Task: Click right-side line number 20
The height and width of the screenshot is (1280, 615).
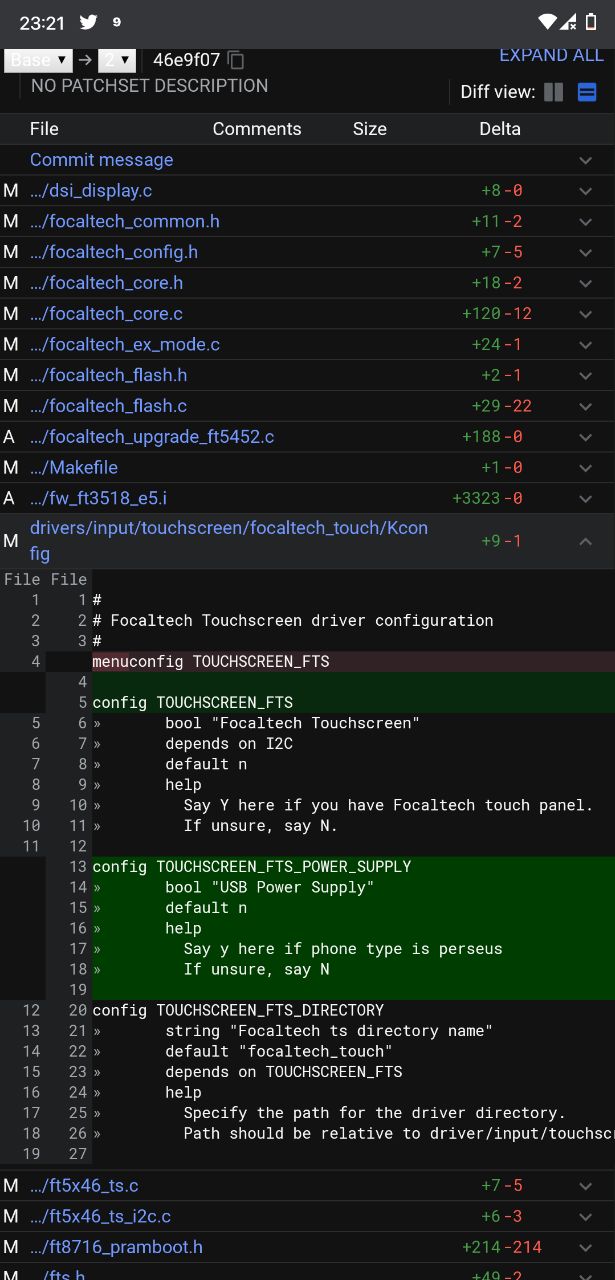Action: 78,1010
